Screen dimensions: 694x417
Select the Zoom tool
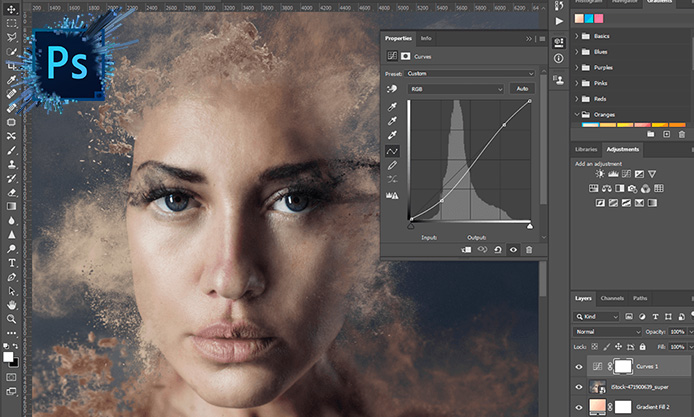(12, 319)
